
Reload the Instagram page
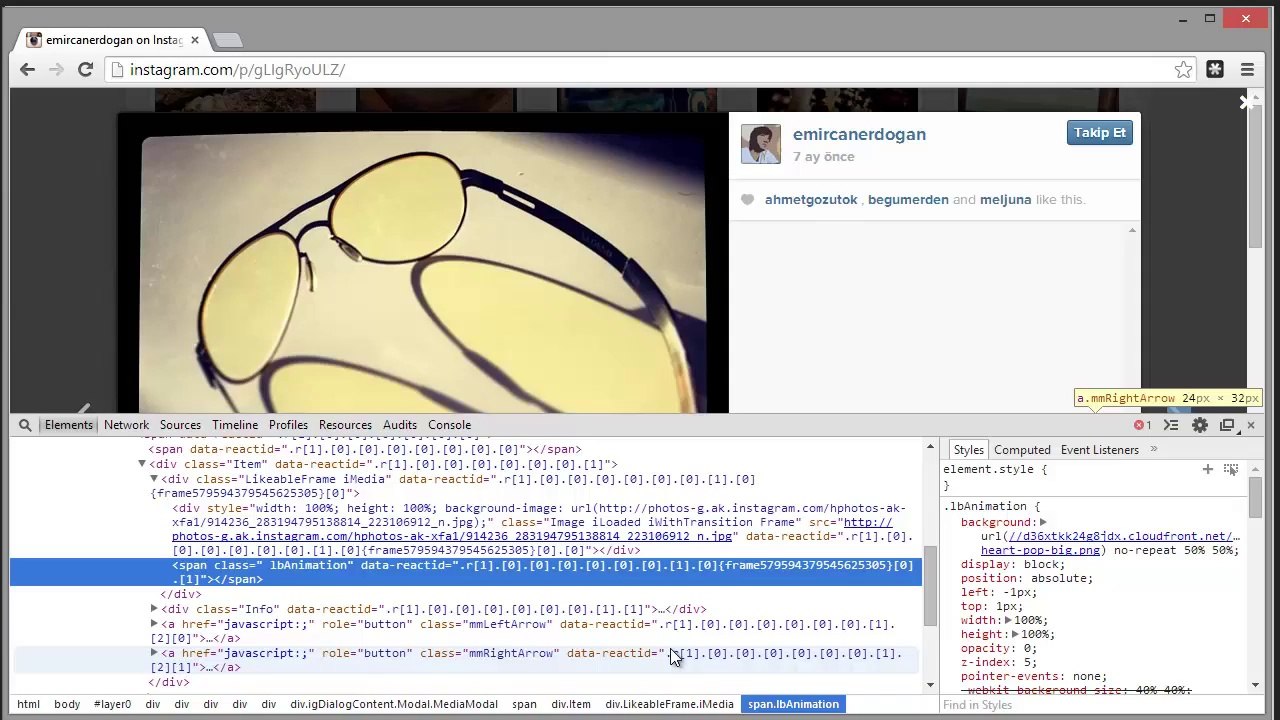pos(85,69)
